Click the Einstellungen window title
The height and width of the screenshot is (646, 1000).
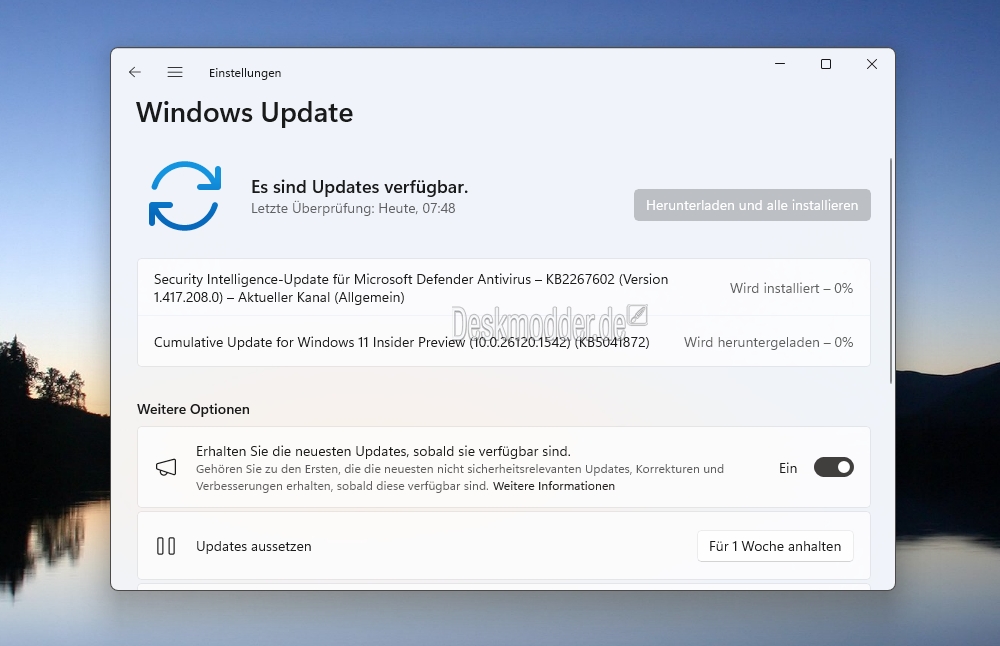click(245, 73)
